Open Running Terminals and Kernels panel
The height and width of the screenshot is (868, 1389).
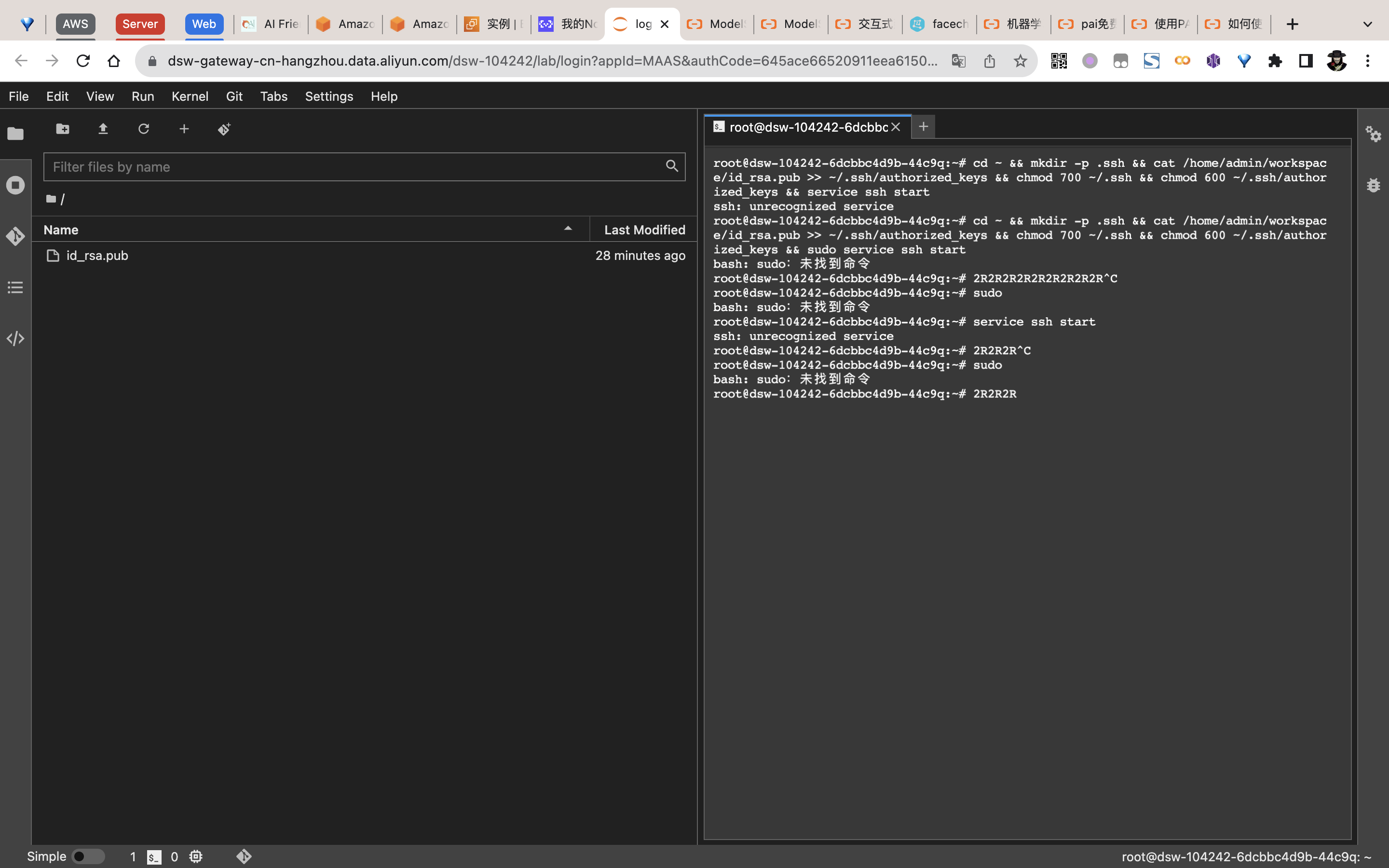(x=15, y=185)
